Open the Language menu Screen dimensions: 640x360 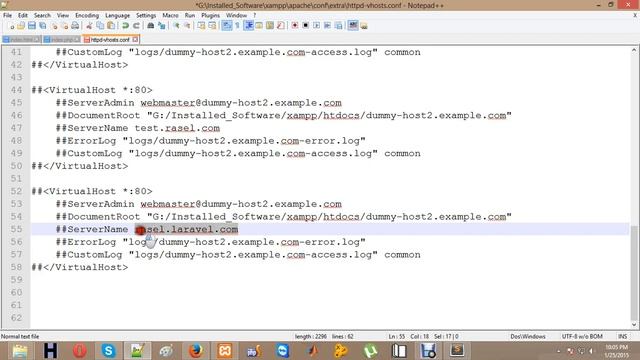click(x=118, y=15)
